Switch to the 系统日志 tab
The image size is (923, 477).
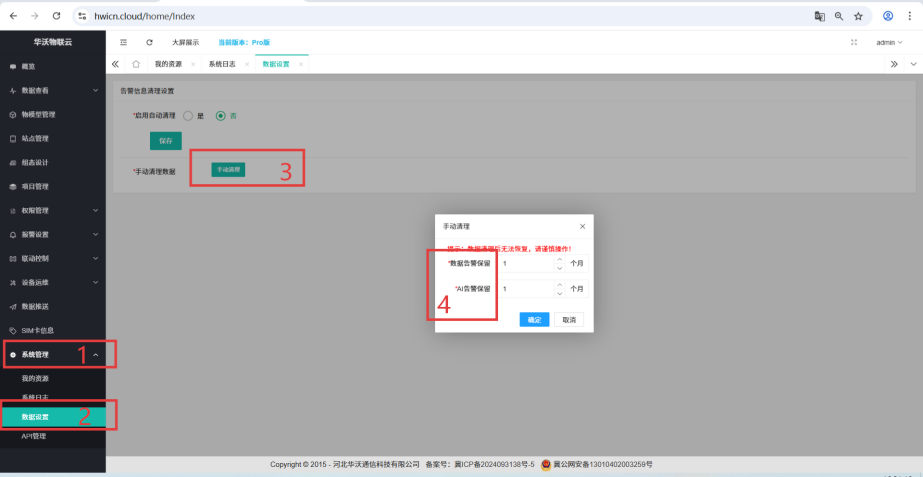click(x=222, y=63)
